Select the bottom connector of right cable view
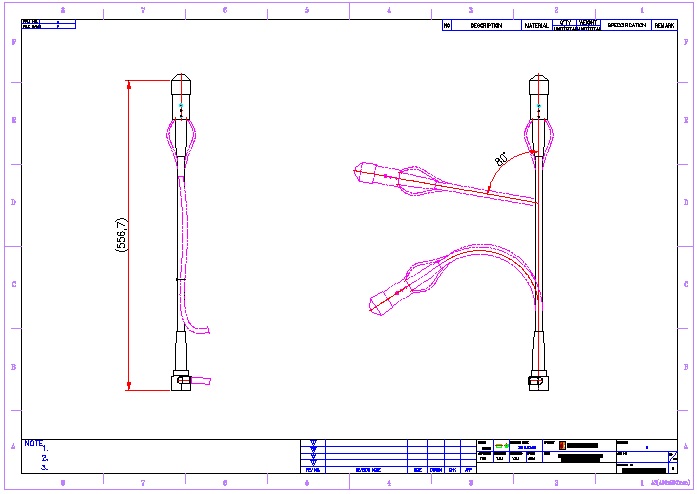The image size is (697, 494). pyautogui.click(x=538, y=375)
